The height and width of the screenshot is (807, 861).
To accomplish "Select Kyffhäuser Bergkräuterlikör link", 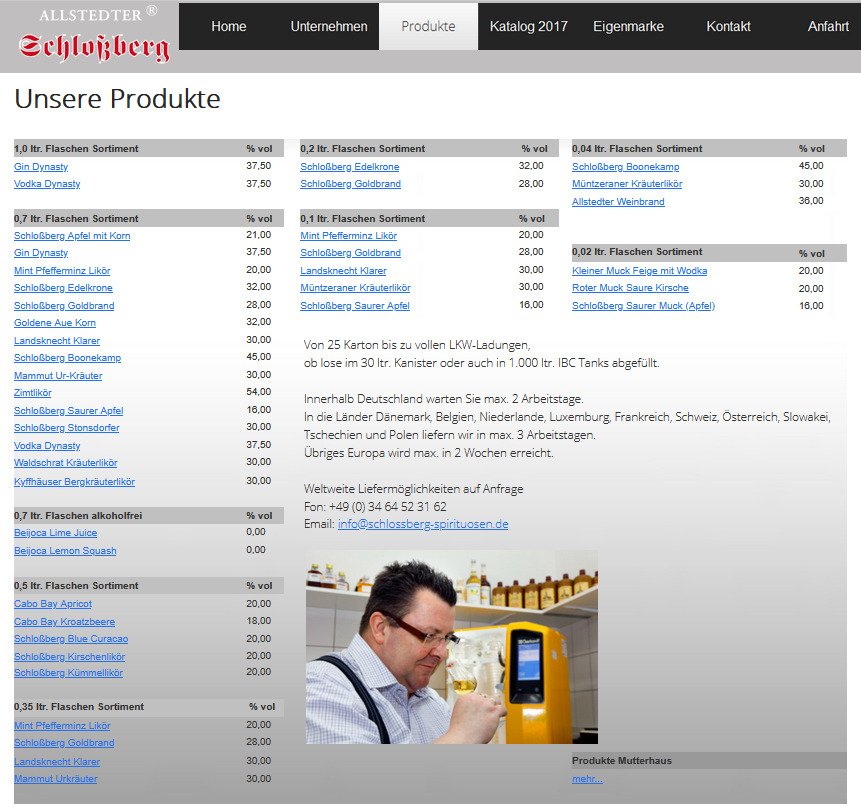I will coord(74,482).
